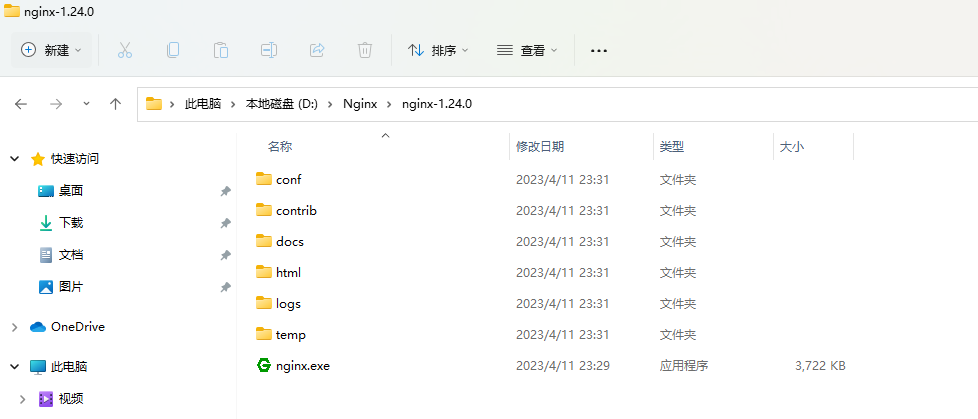The image size is (978, 419).
Task: Select OneDrive in the sidebar
Action: pos(78,327)
